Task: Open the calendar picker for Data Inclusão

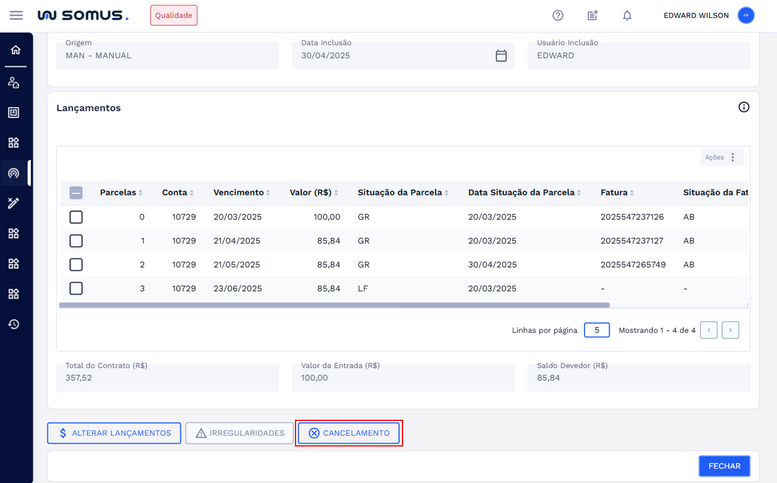Action: pos(501,56)
